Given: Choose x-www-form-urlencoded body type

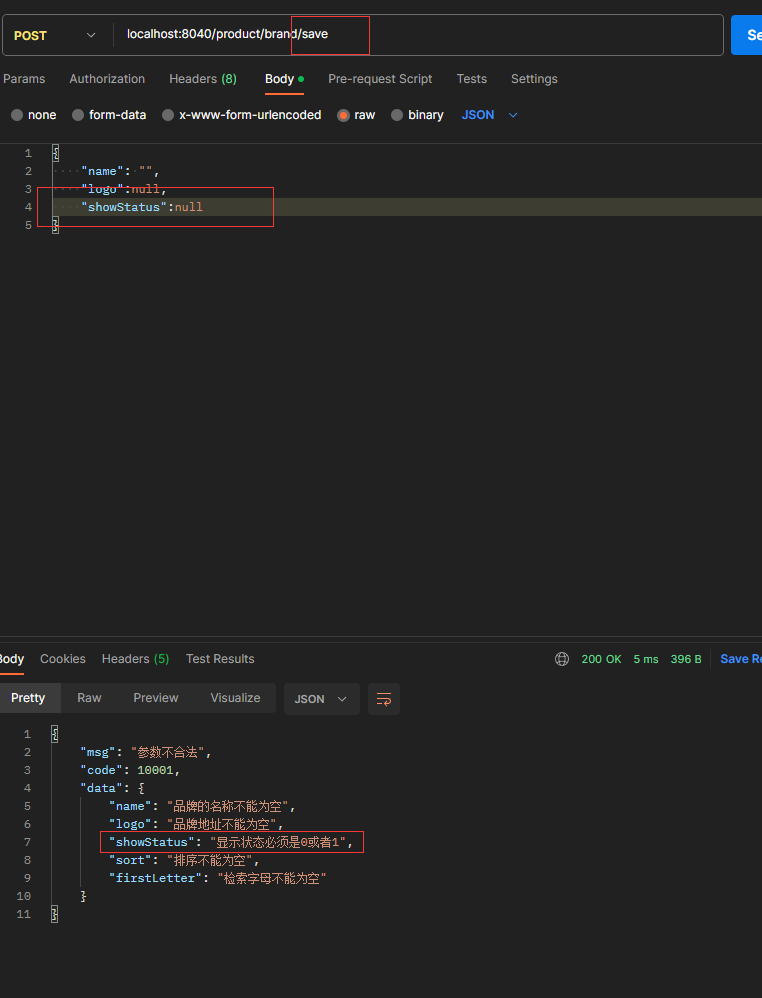Looking at the screenshot, I should pos(168,115).
